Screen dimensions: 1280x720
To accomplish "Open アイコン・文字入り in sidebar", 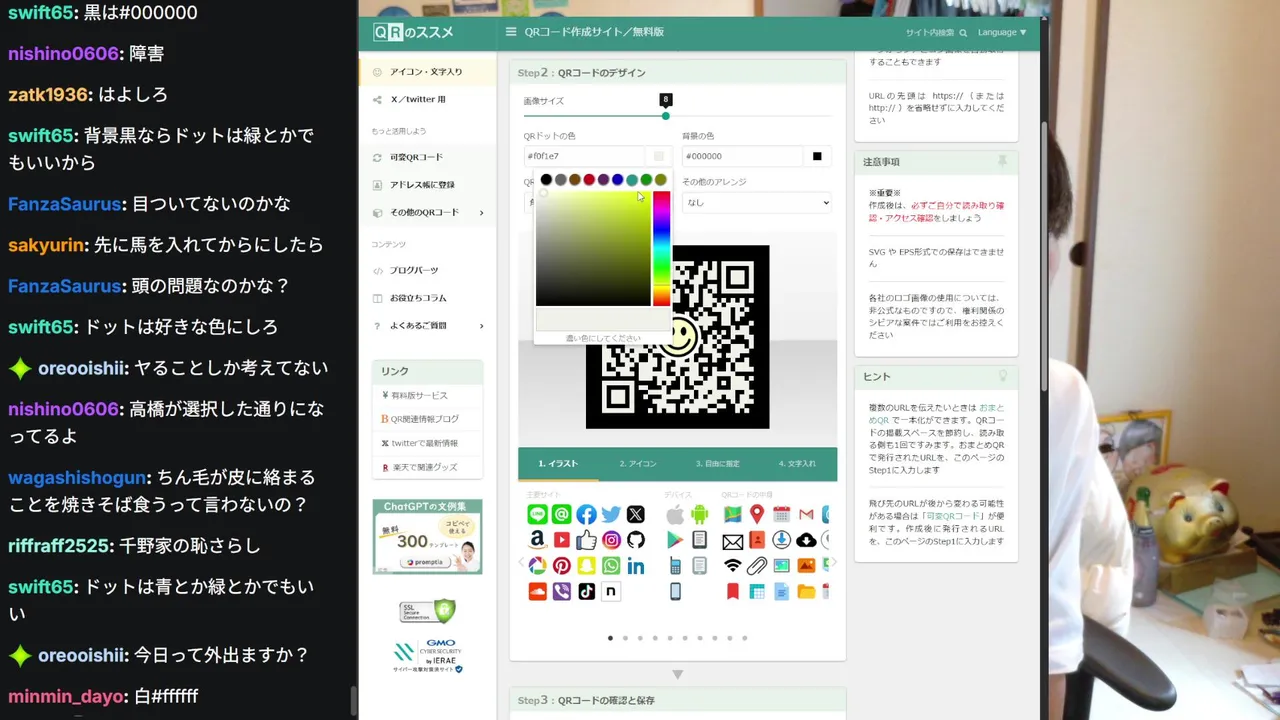I will coord(428,72).
